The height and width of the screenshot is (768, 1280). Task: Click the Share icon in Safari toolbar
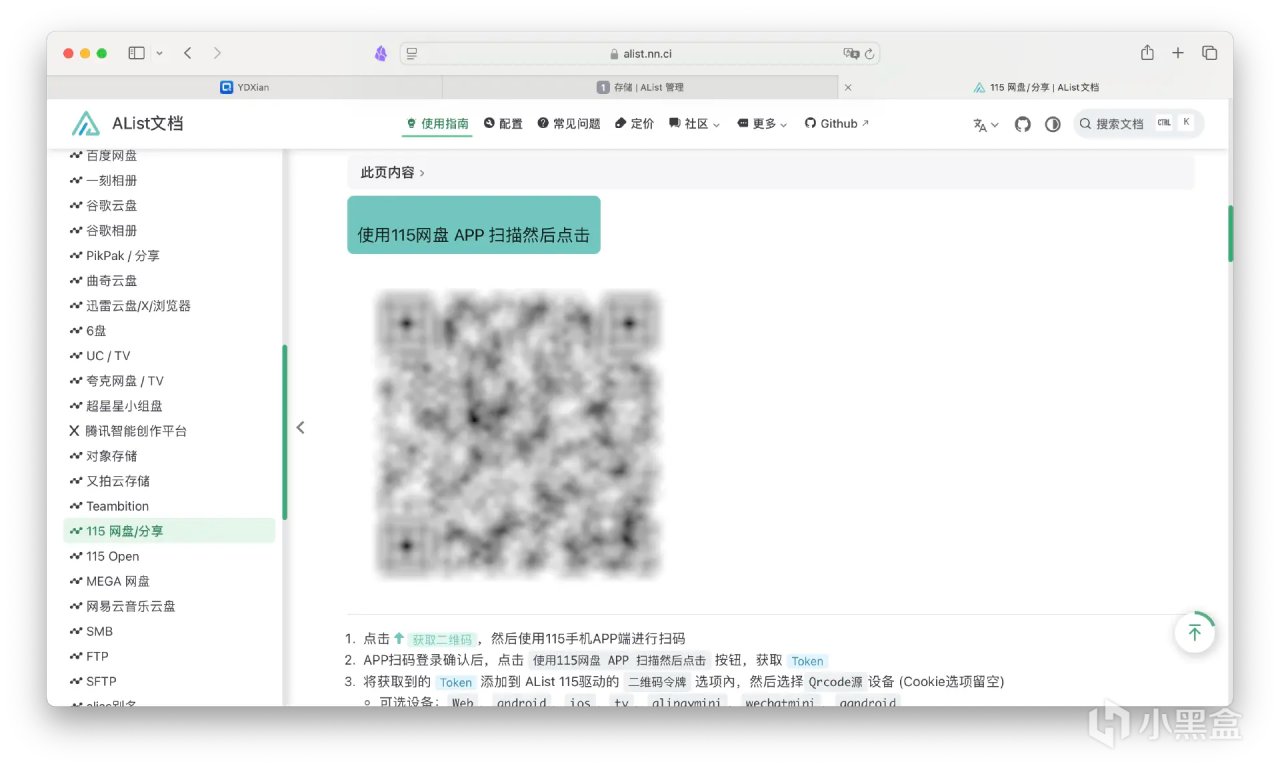[x=1147, y=53]
